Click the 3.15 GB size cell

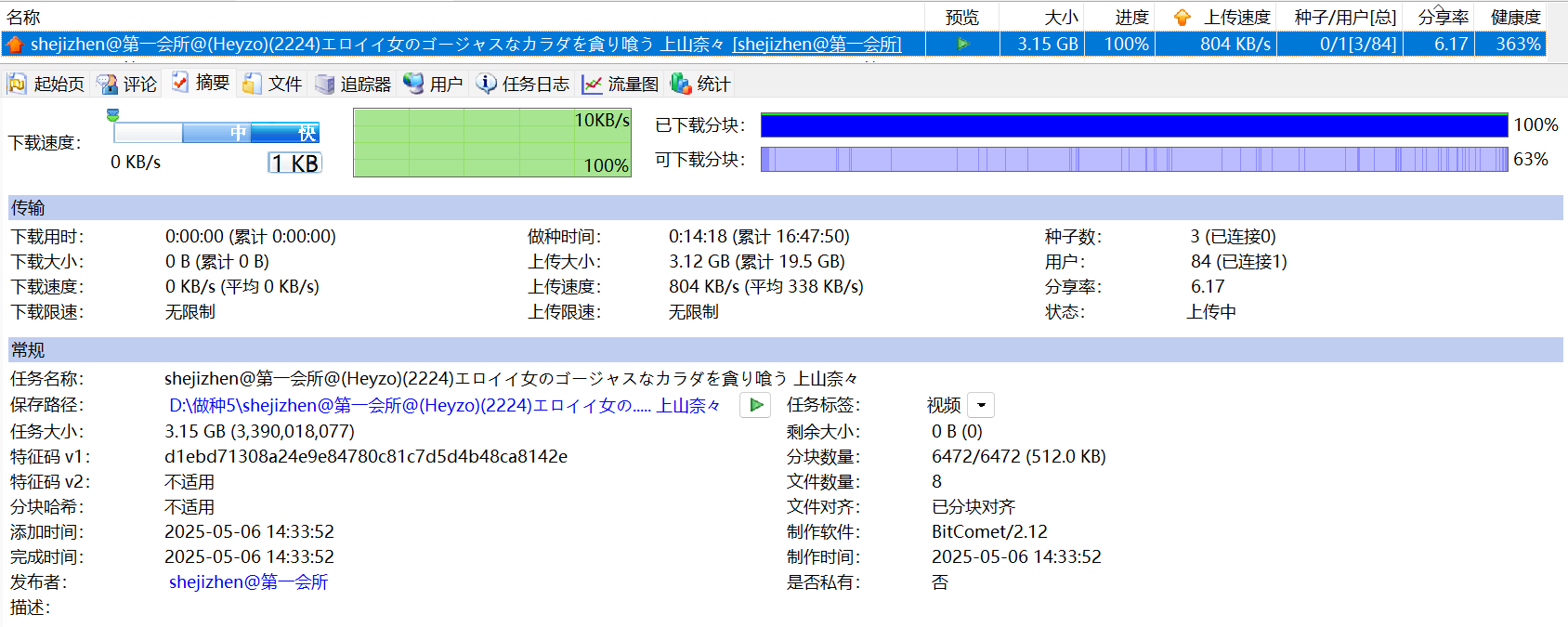click(x=1047, y=44)
